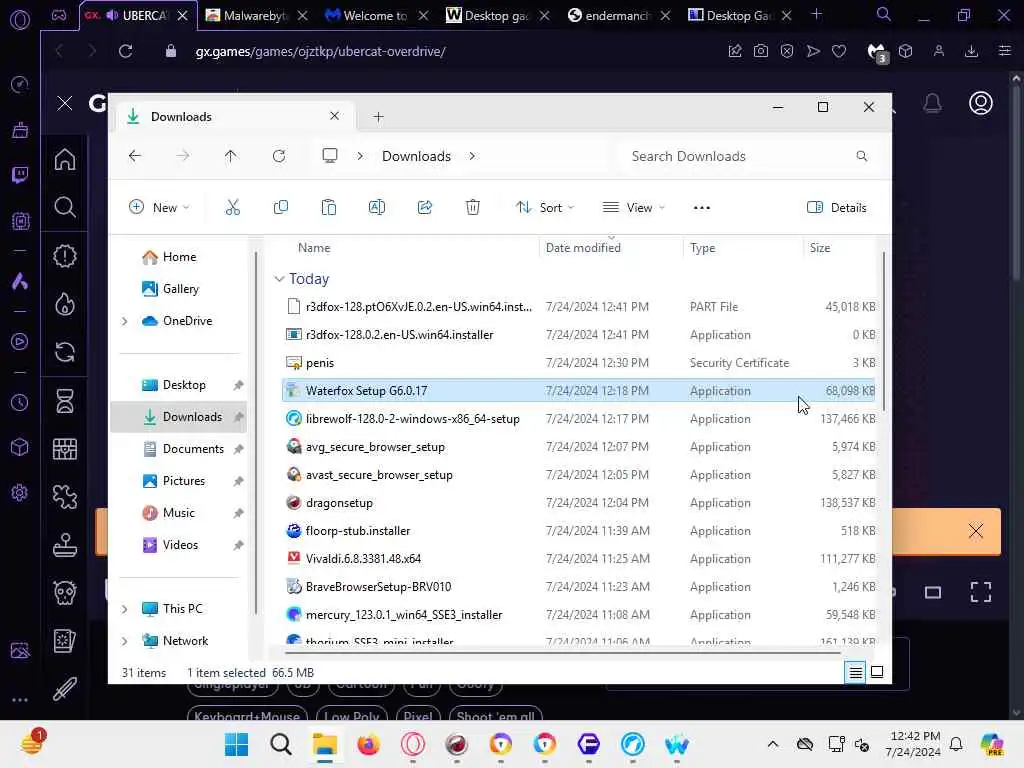1024x768 pixels.
Task: Go up one folder level in File Explorer
Action: pos(231,156)
